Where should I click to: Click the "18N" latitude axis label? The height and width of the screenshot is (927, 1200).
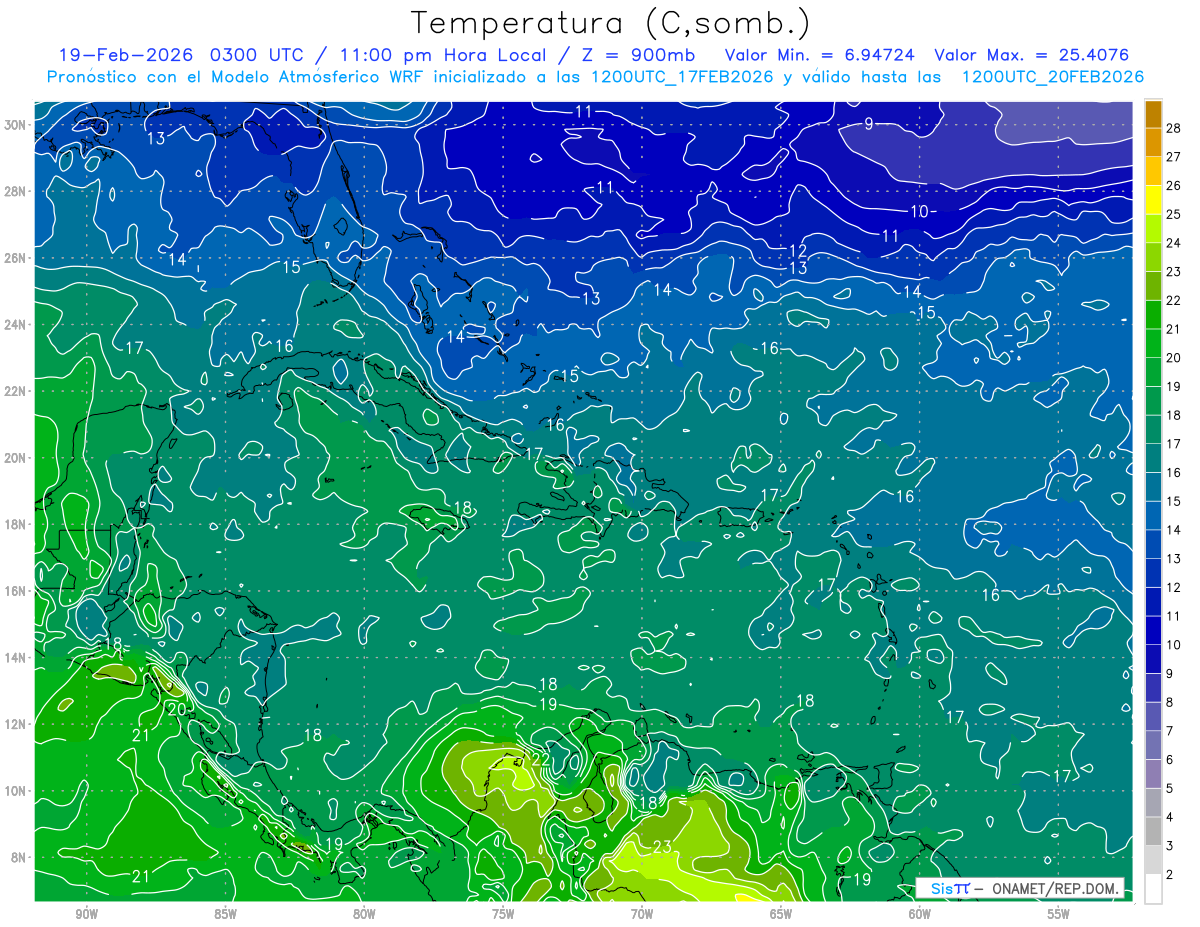click(15, 524)
